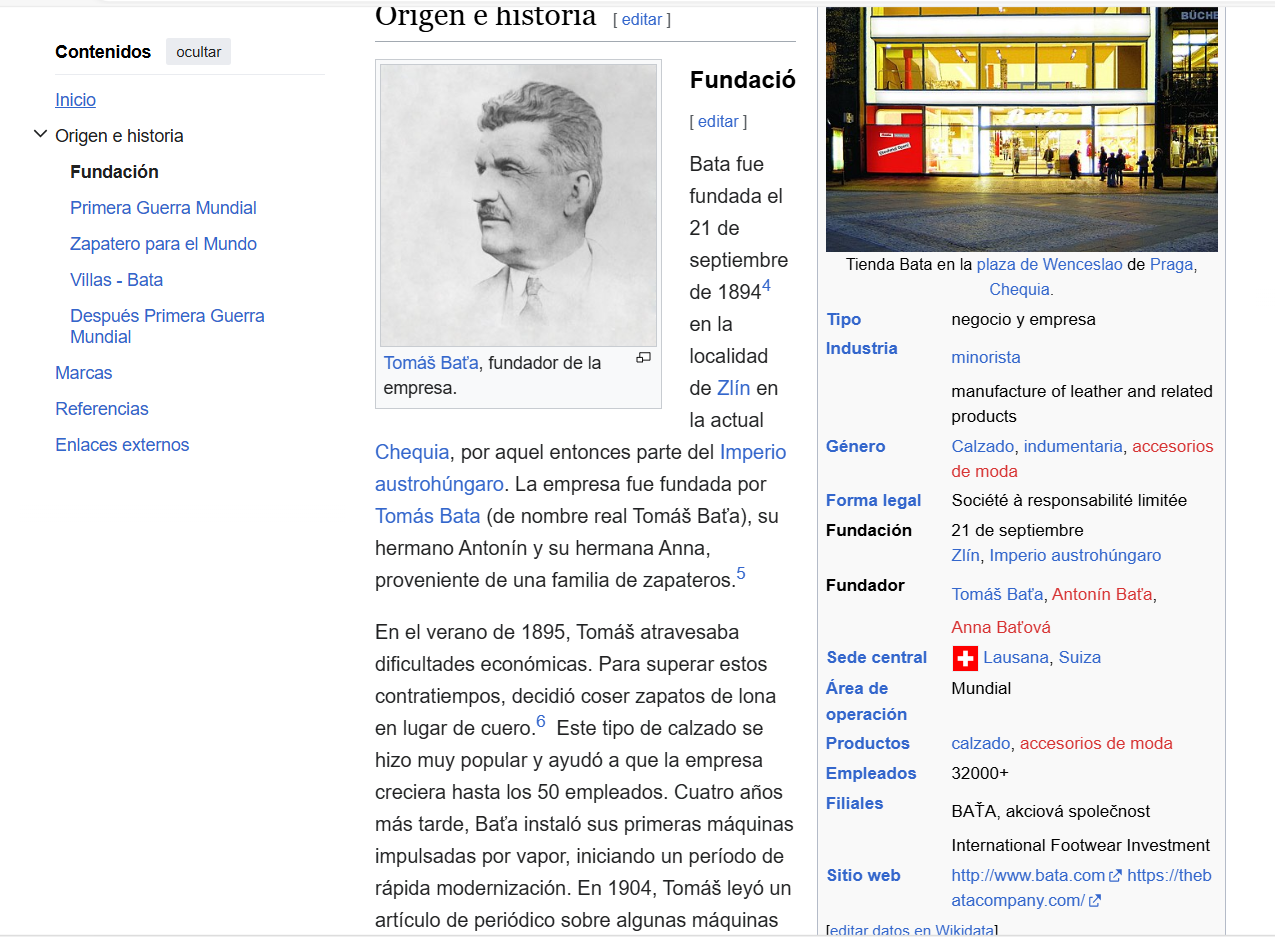This screenshot has width=1275, height=937.
Task: Click Chequia link under the store photo
Action: pos(1019,290)
